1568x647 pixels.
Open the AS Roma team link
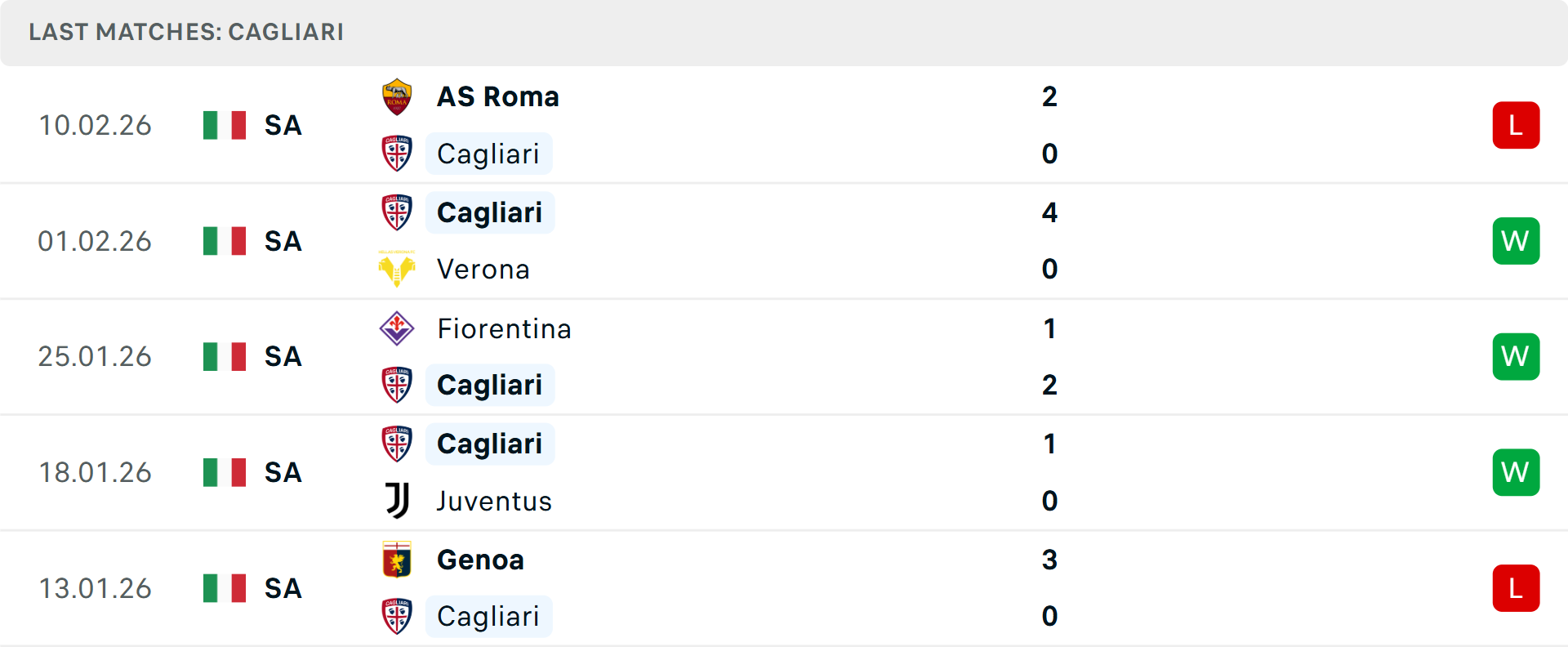point(497,97)
